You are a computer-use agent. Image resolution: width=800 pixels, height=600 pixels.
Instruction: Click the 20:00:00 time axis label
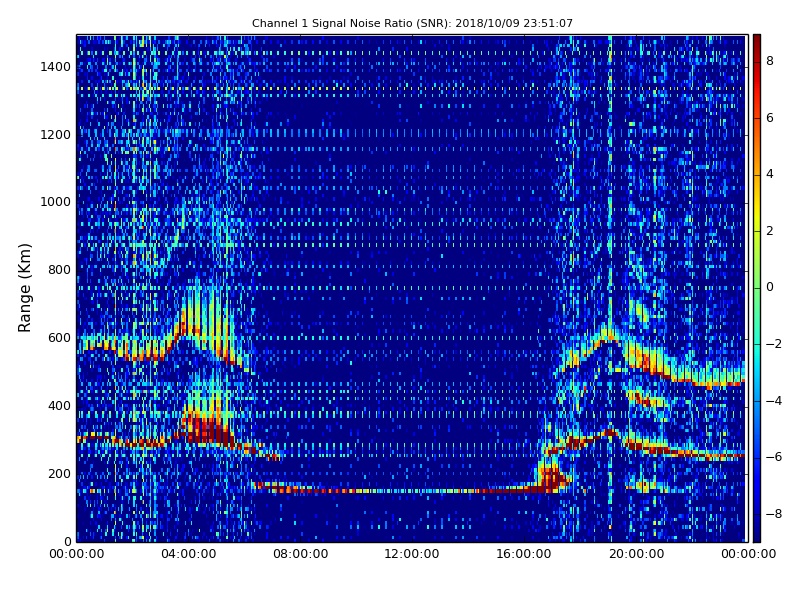point(636,554)
